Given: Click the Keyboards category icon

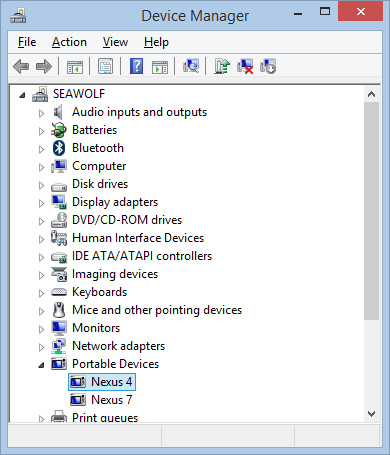Looking at the screenshot, I should tap(59, 292).
